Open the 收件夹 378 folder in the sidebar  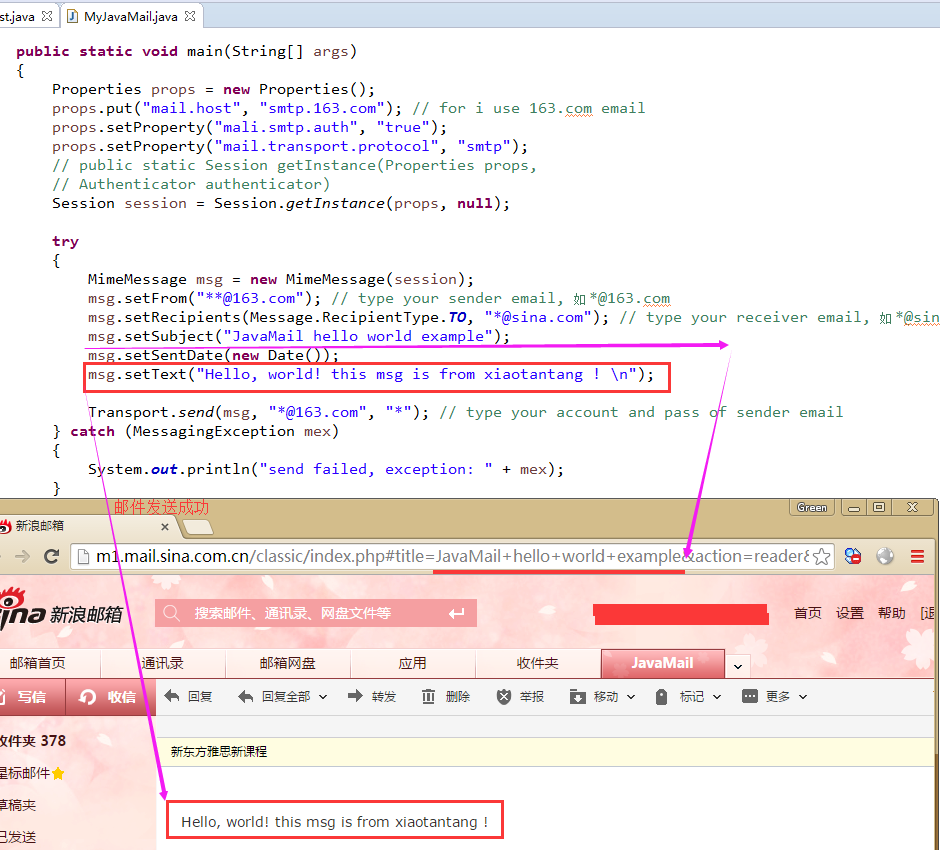33,742
